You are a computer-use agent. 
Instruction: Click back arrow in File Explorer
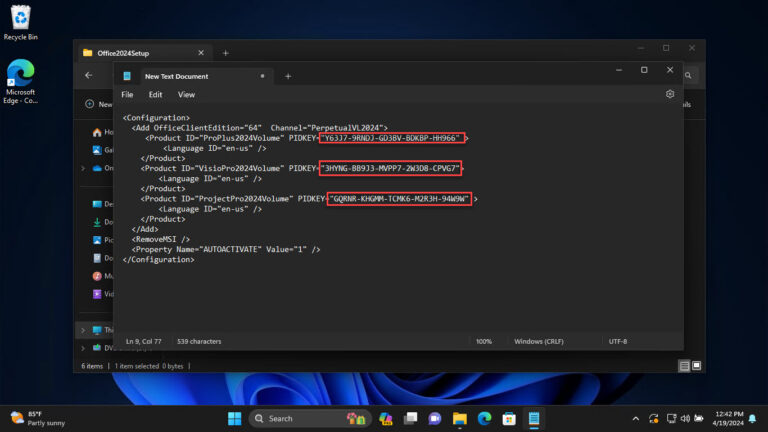88,75
